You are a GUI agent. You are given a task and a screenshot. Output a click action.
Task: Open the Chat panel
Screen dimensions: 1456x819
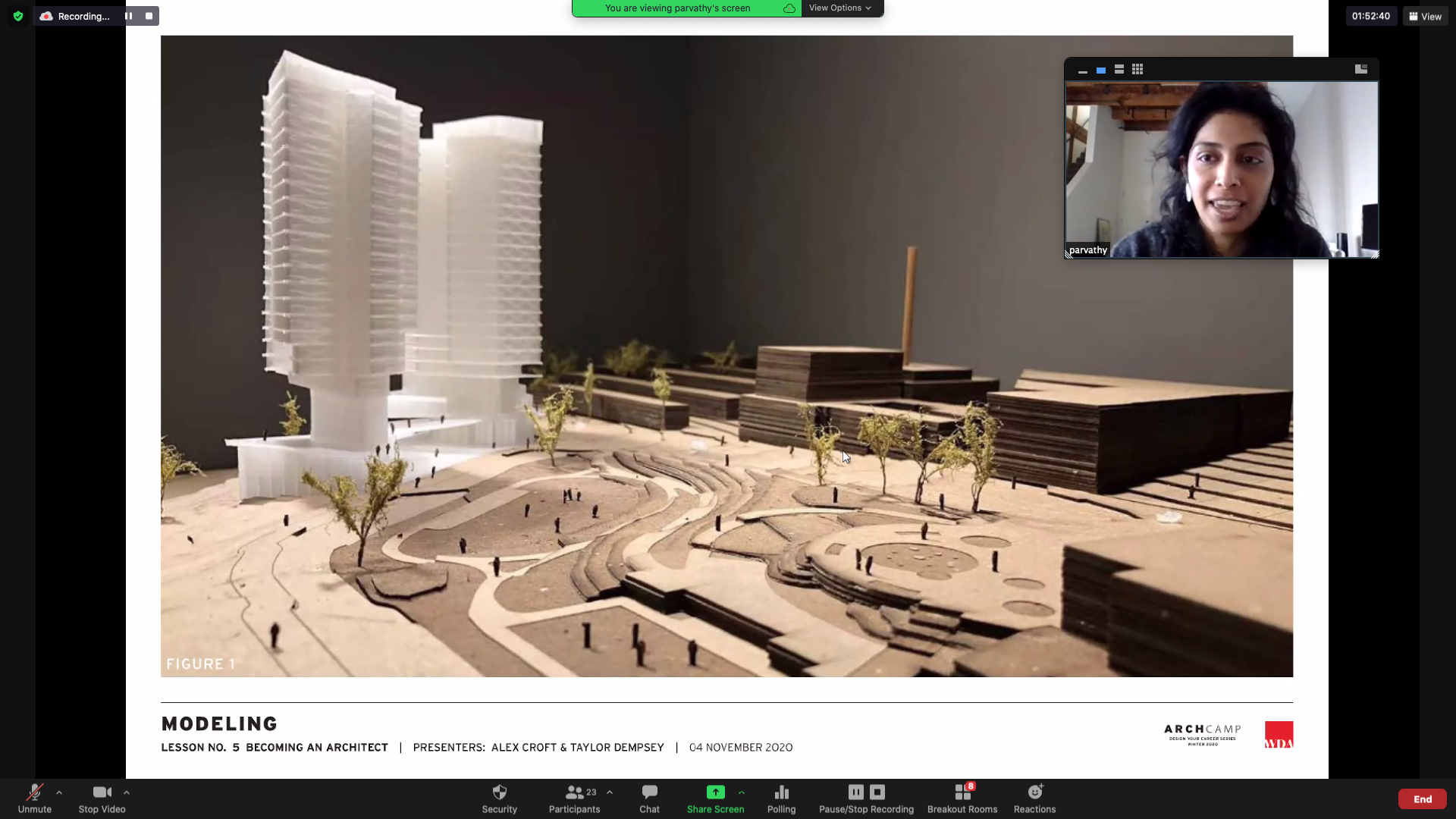(650, 799)
